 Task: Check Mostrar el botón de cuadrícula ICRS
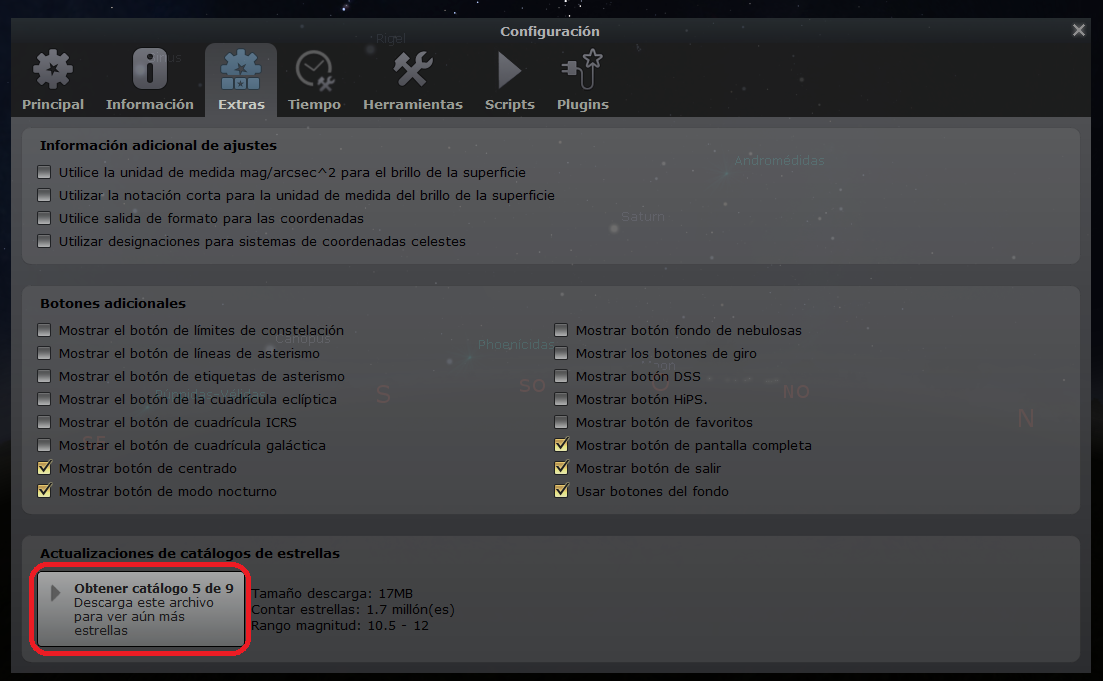[x=44, y=422]
